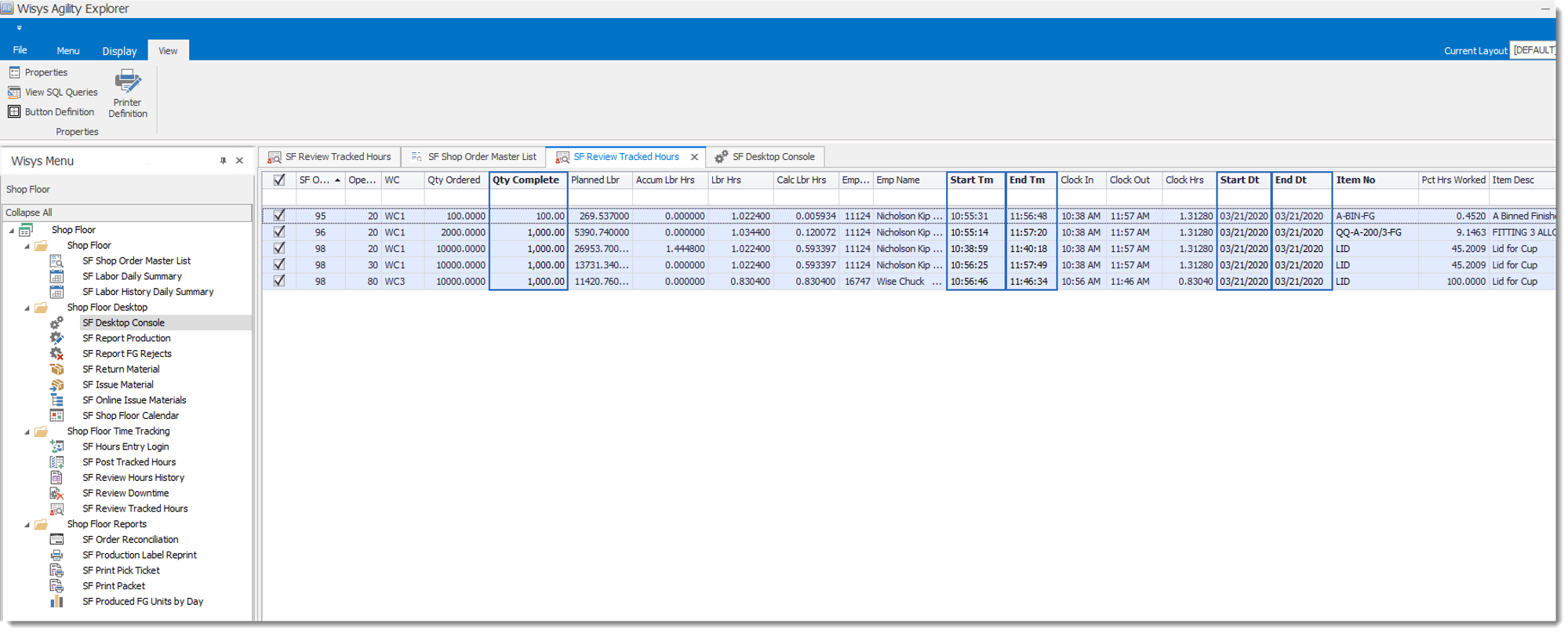
Task: Collapse the root Shop Floor tree node
Action: 12,231
